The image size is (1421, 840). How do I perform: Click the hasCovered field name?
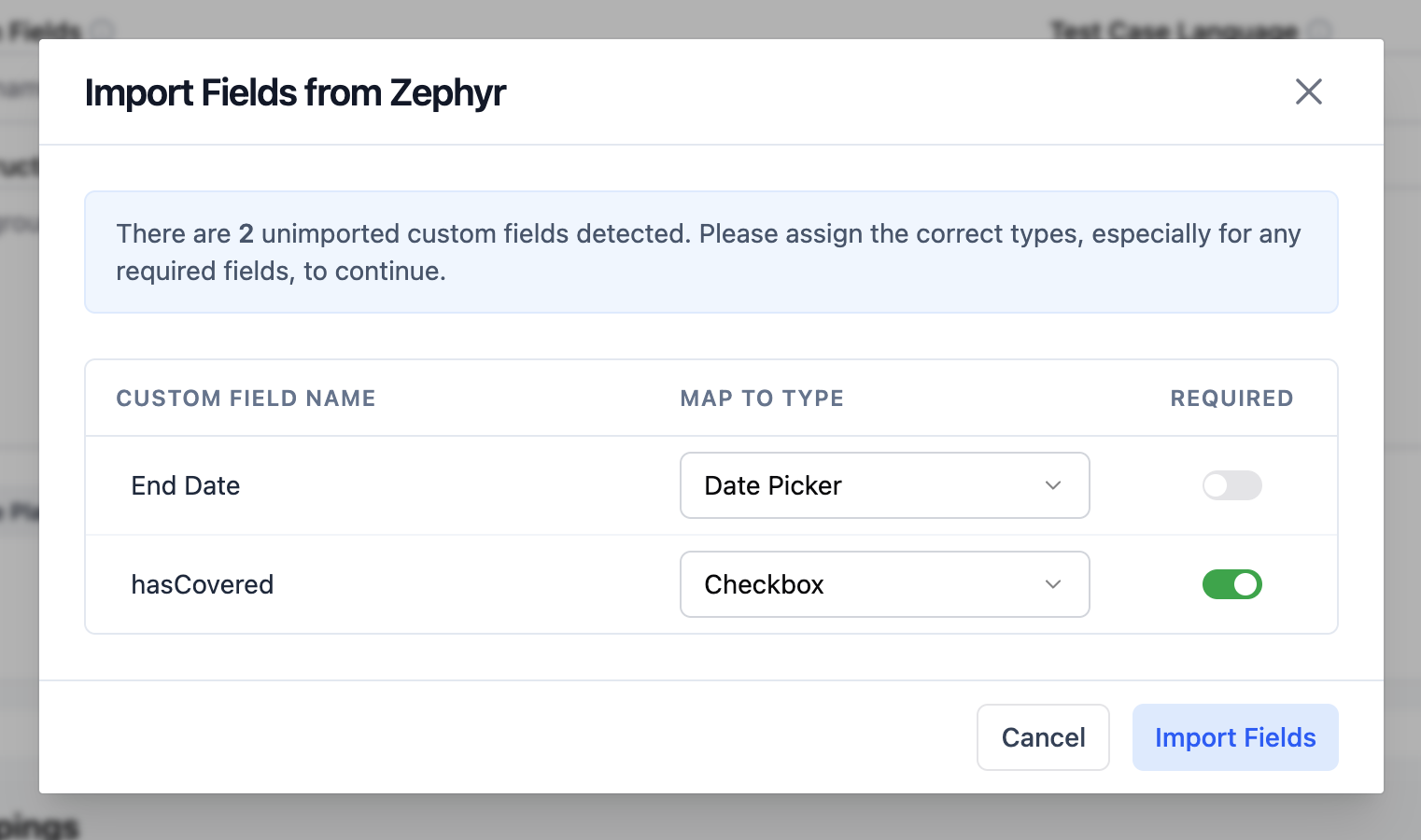[x=203, y=584]
